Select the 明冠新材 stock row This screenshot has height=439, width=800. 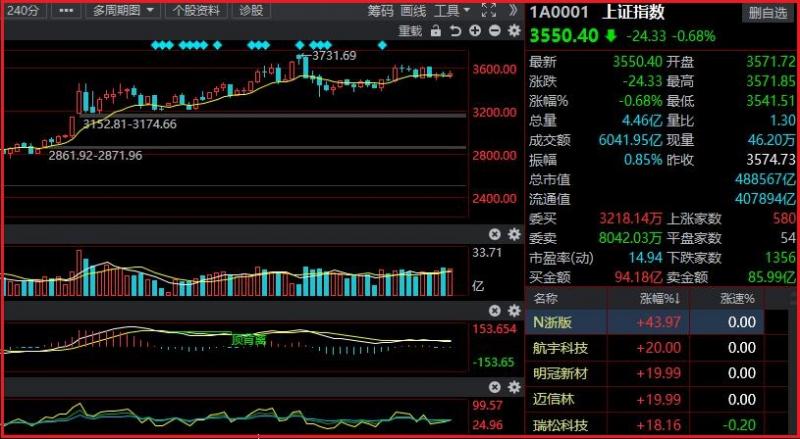pos(644,373)
